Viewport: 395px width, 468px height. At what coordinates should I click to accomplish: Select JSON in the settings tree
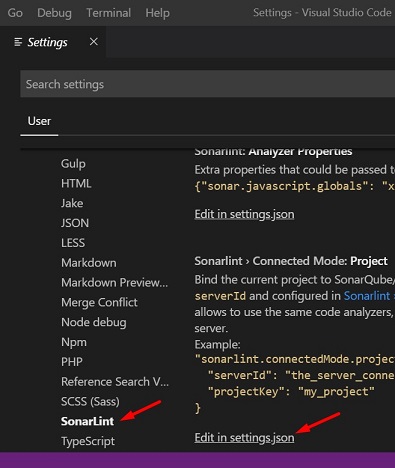(x=75, y=223)
